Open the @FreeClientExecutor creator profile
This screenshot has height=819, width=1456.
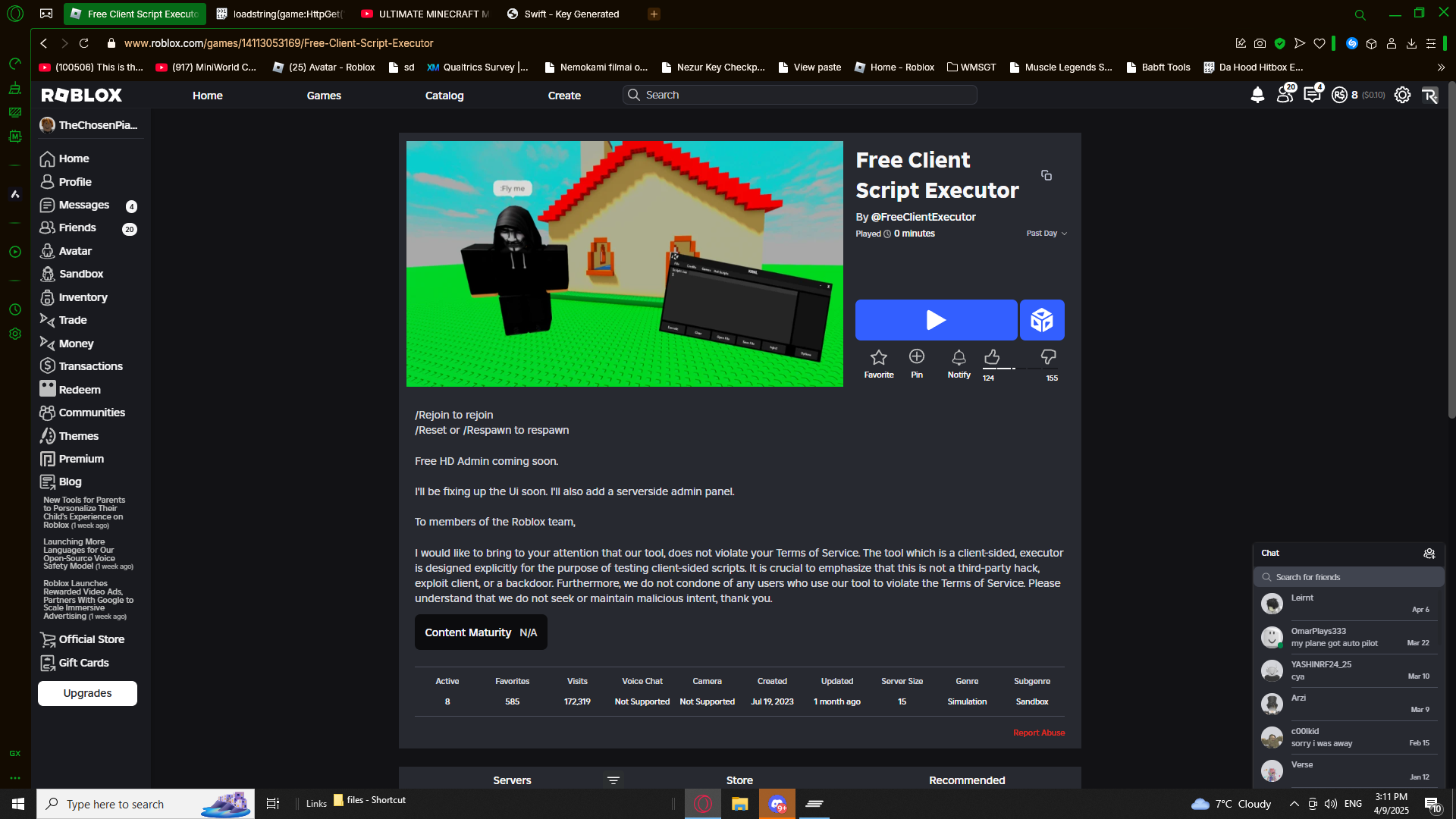[923, 217]
